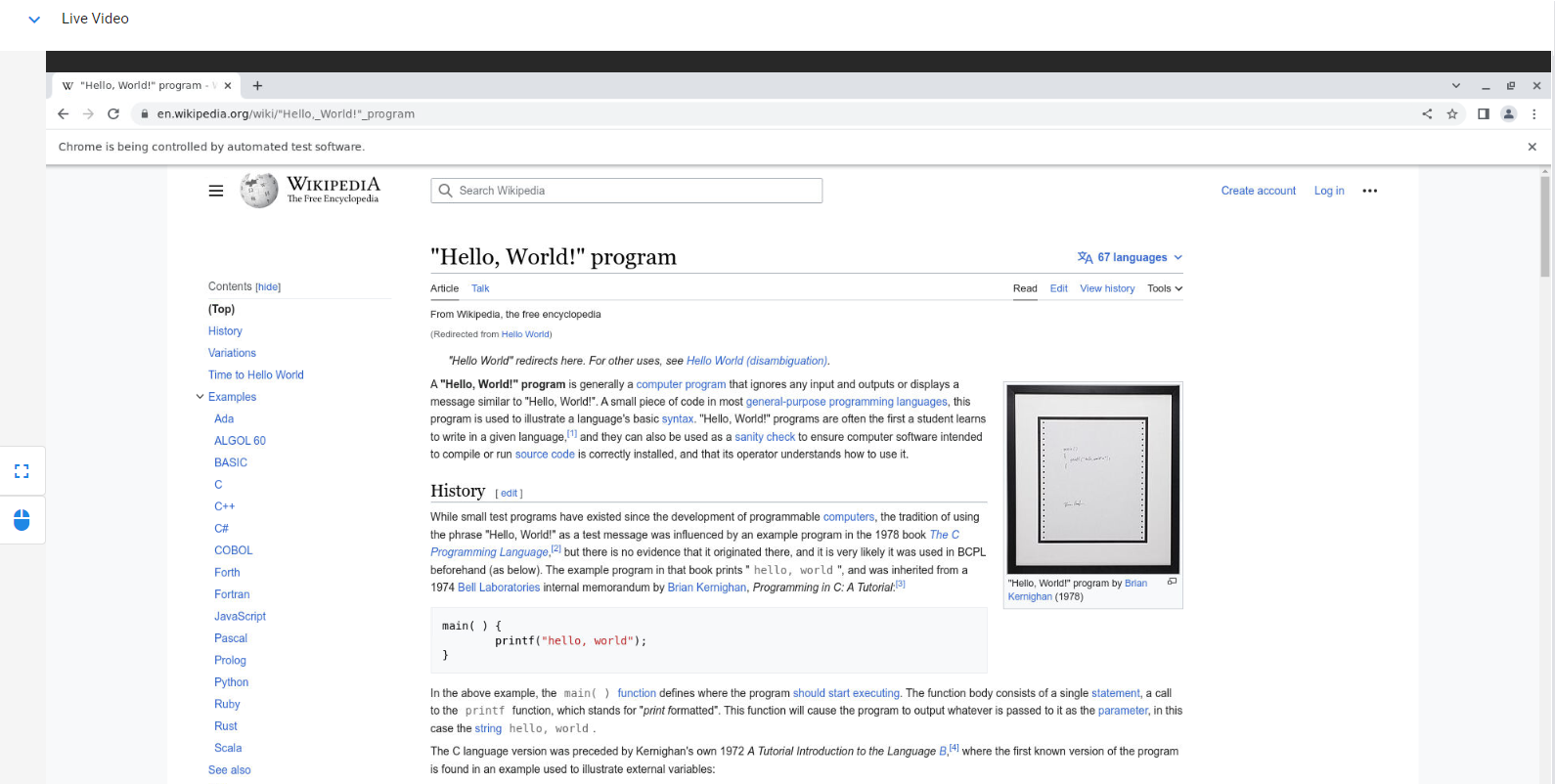Jump to the C++ example
Screen dimensions: 1555x784
coord(224,506)
